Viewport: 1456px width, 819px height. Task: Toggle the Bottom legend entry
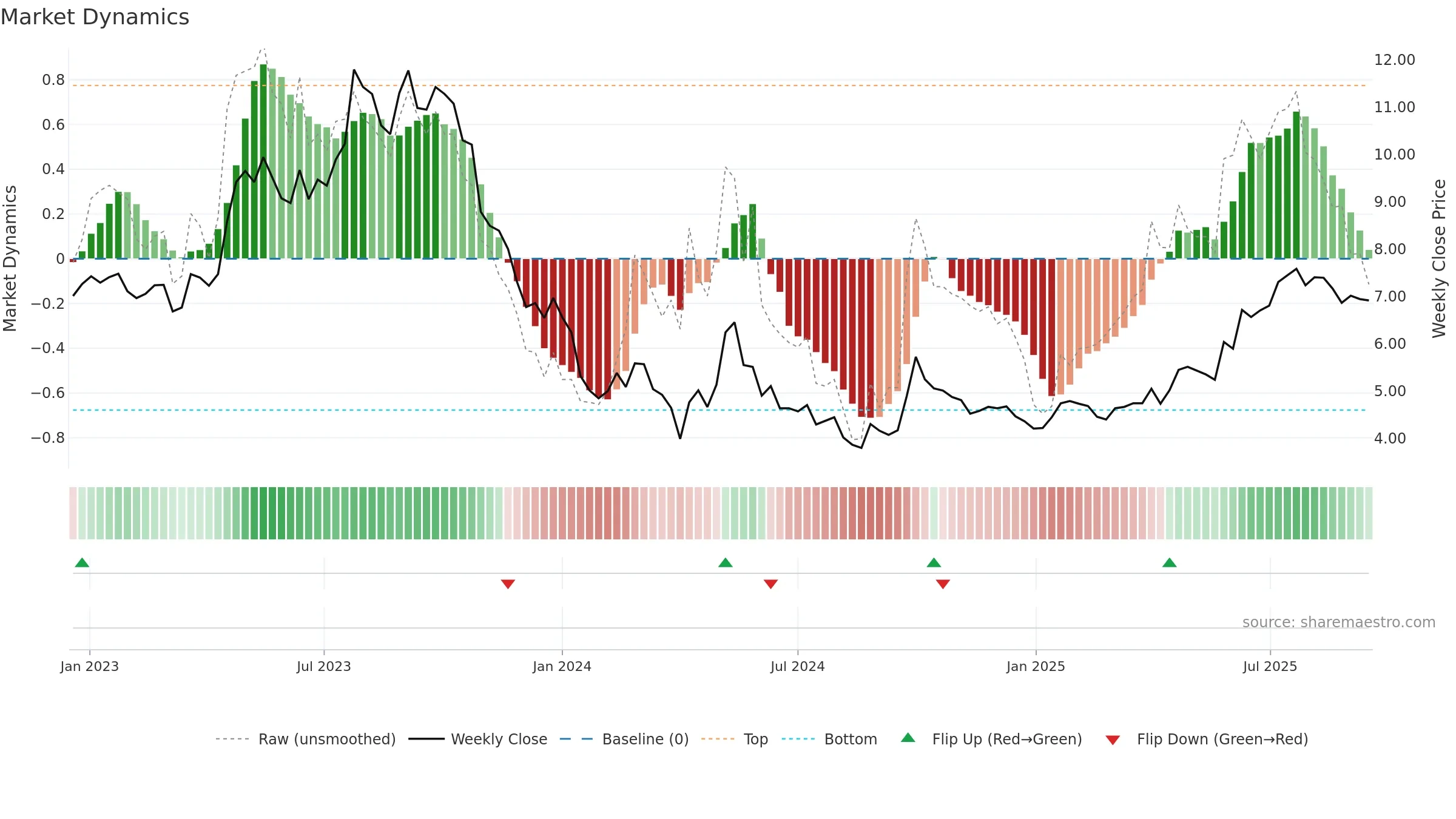pyautogui.click(x=829, y=739)
